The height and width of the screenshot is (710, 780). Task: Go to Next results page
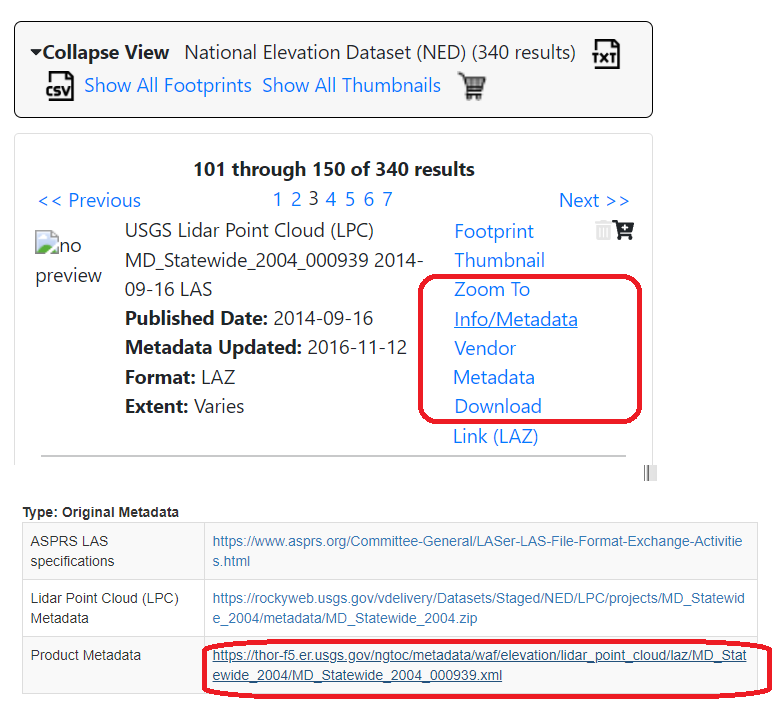594,201
